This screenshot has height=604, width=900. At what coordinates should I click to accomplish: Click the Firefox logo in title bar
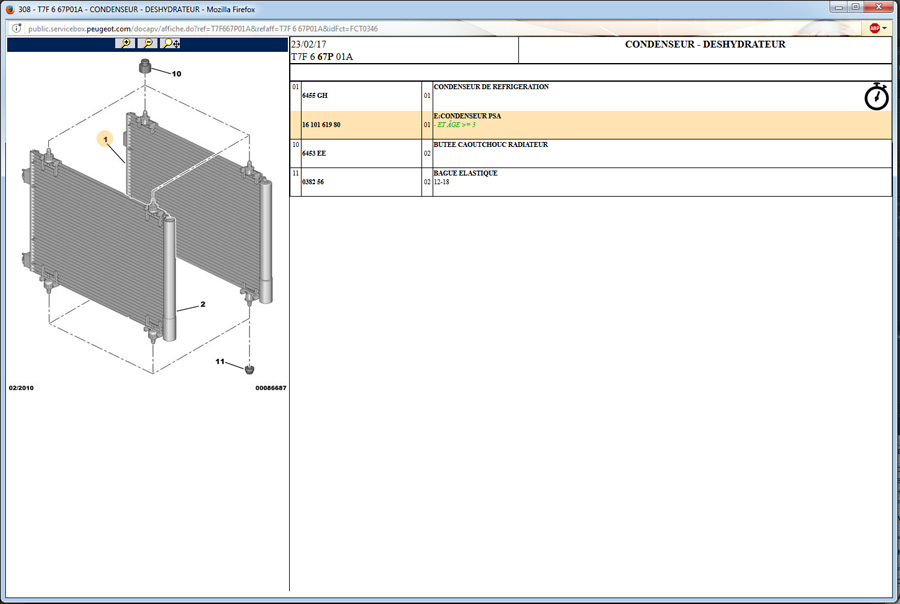tap(9, 9)
